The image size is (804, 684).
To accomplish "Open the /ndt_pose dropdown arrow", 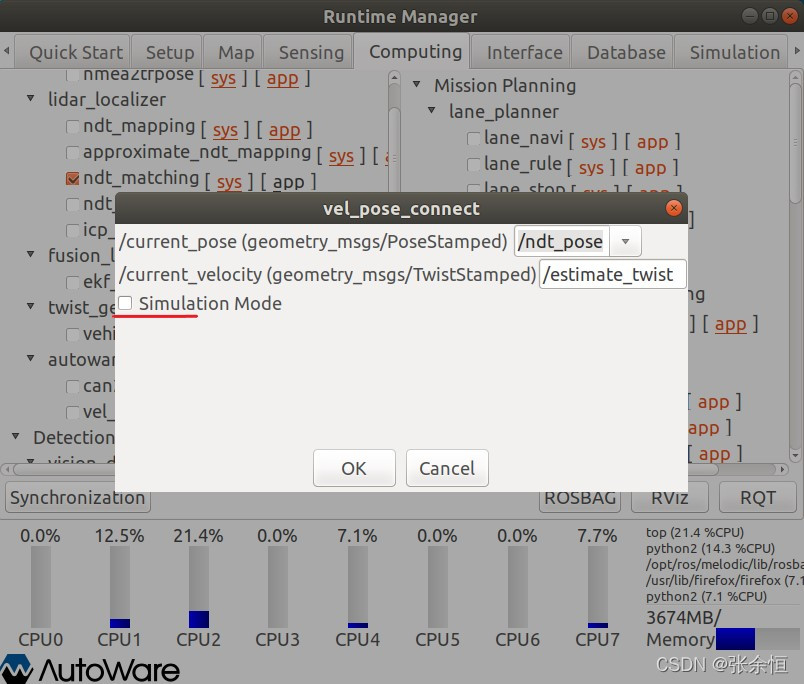I will (625, 241).
